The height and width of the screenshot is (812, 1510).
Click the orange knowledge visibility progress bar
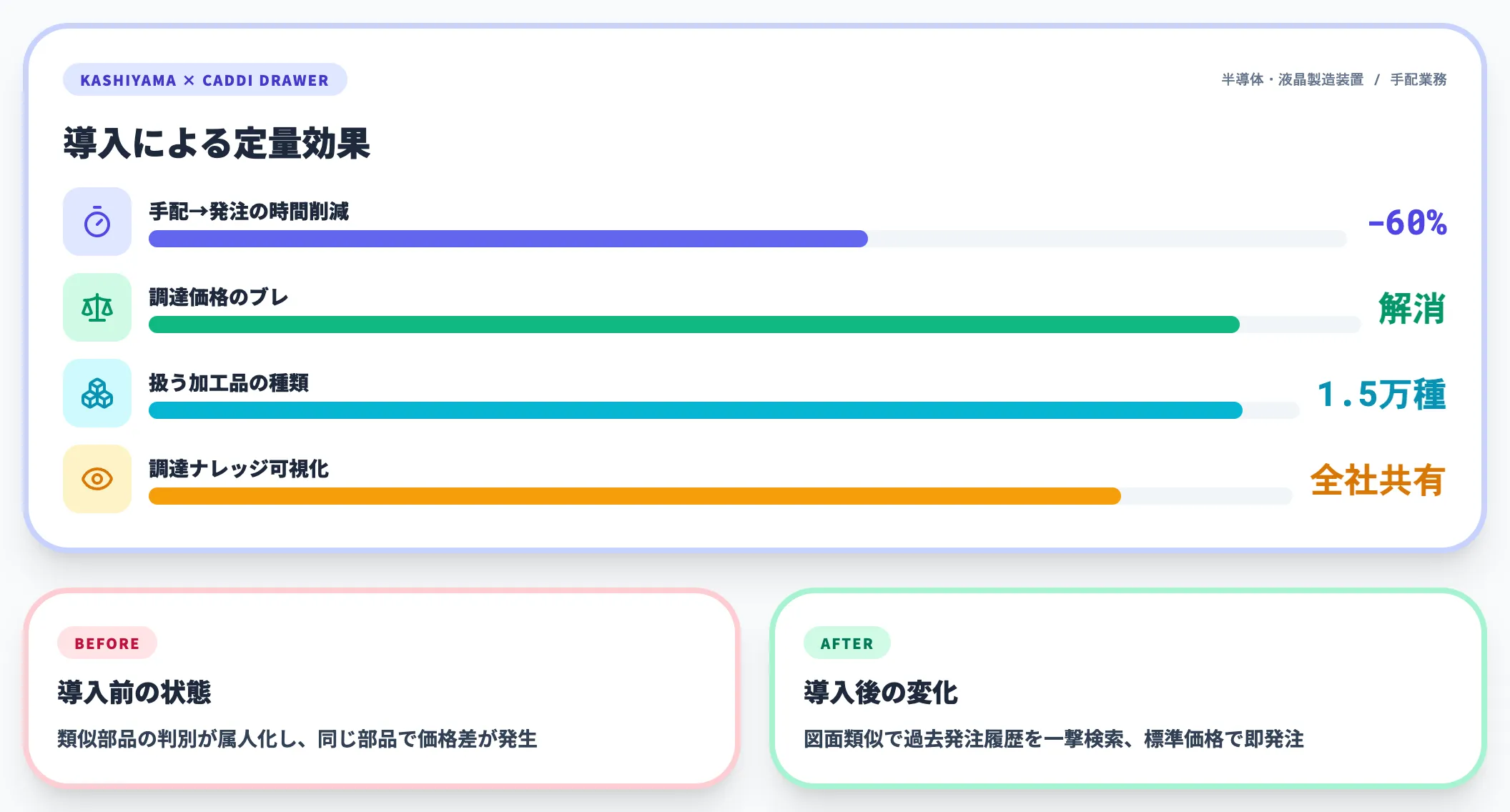coord(634,496)
